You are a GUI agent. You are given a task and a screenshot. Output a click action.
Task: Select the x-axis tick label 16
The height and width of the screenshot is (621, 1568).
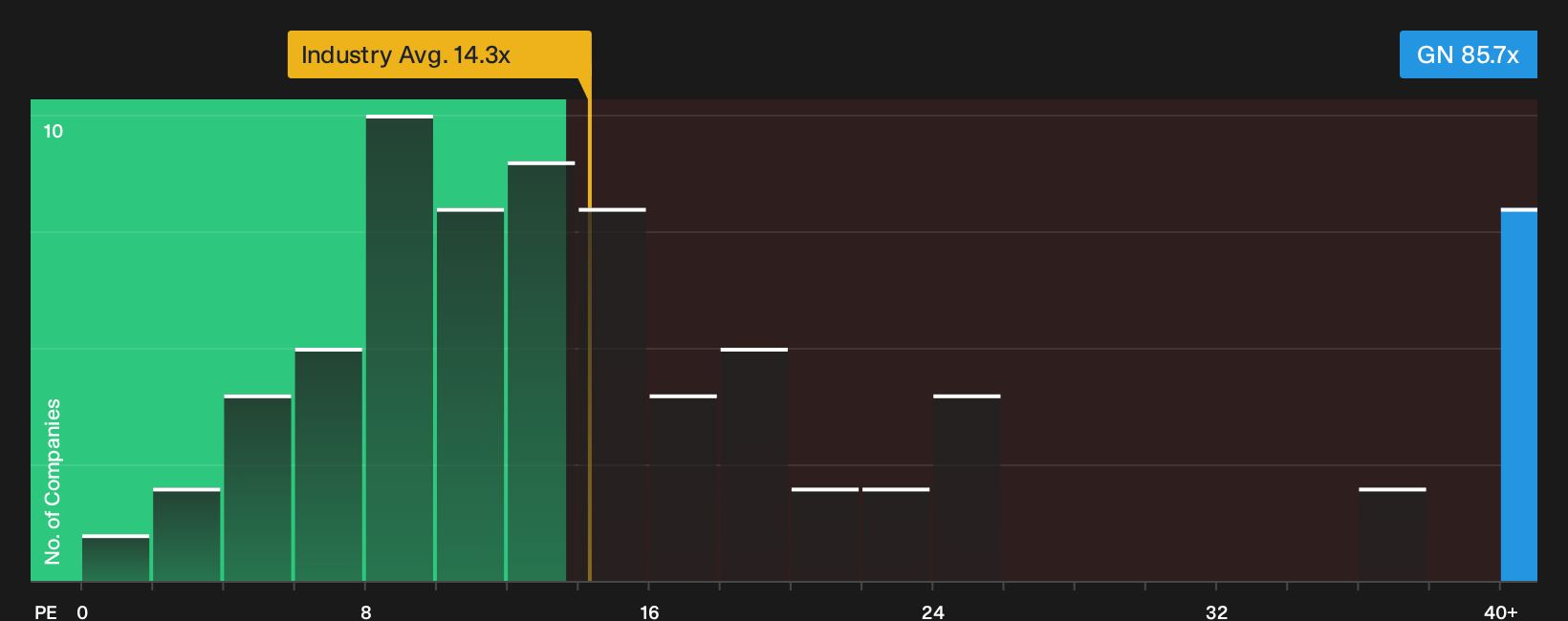point(649,611)
